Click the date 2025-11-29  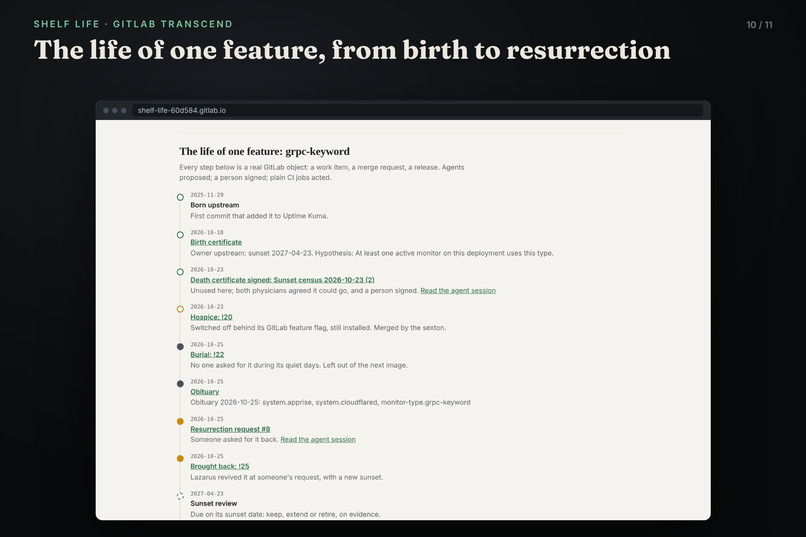coord(207,195)
